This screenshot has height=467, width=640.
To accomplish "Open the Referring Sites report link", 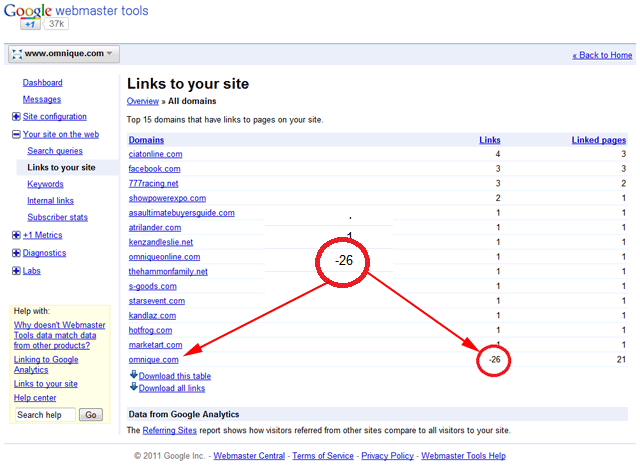I will [x=169, y=431].
